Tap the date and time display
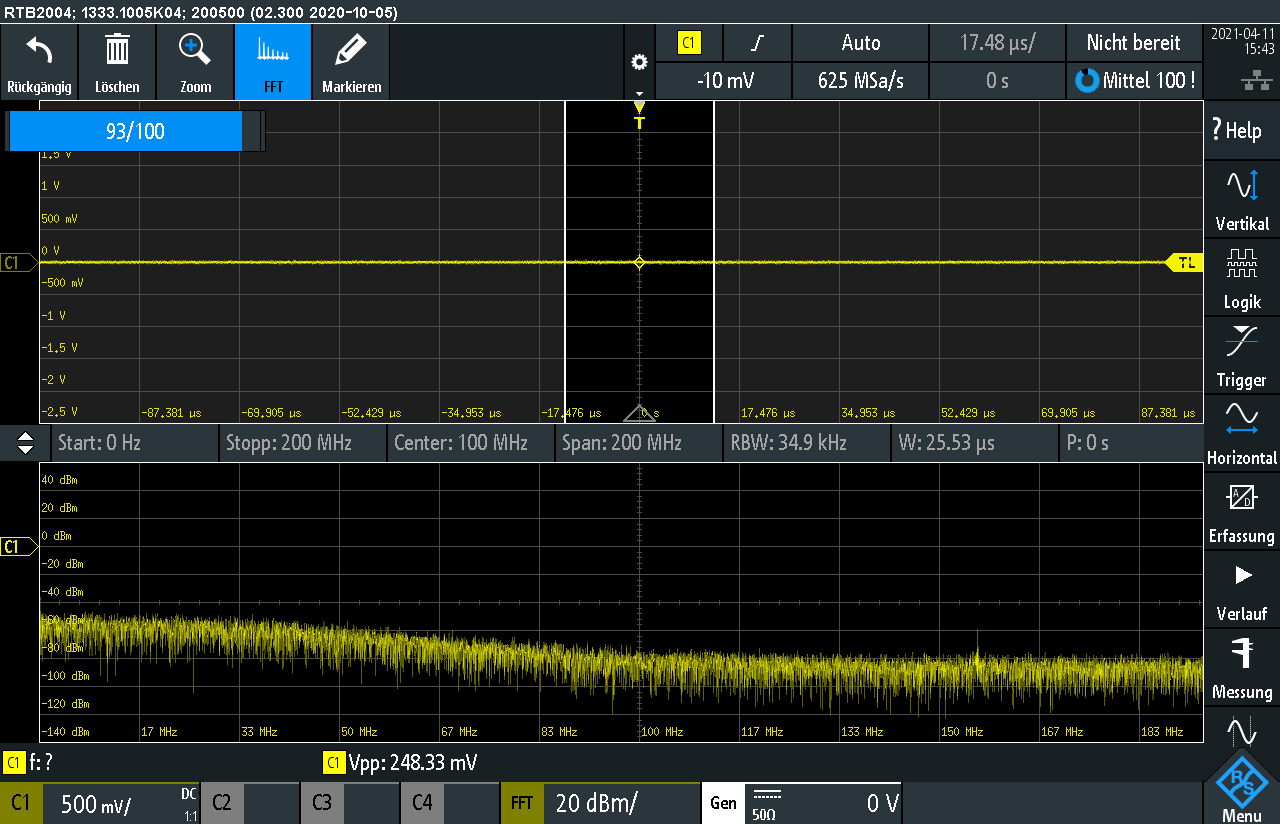 coord(1241,40)
